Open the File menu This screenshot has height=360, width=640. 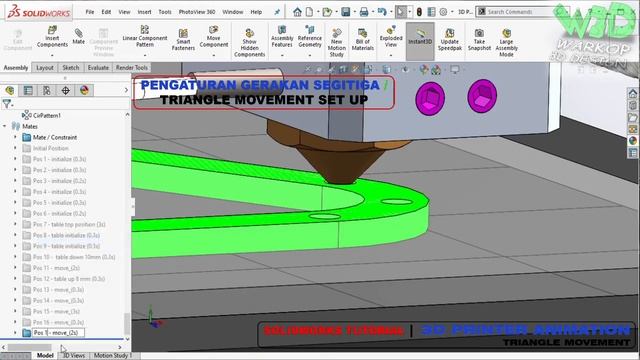click(90, 12)
